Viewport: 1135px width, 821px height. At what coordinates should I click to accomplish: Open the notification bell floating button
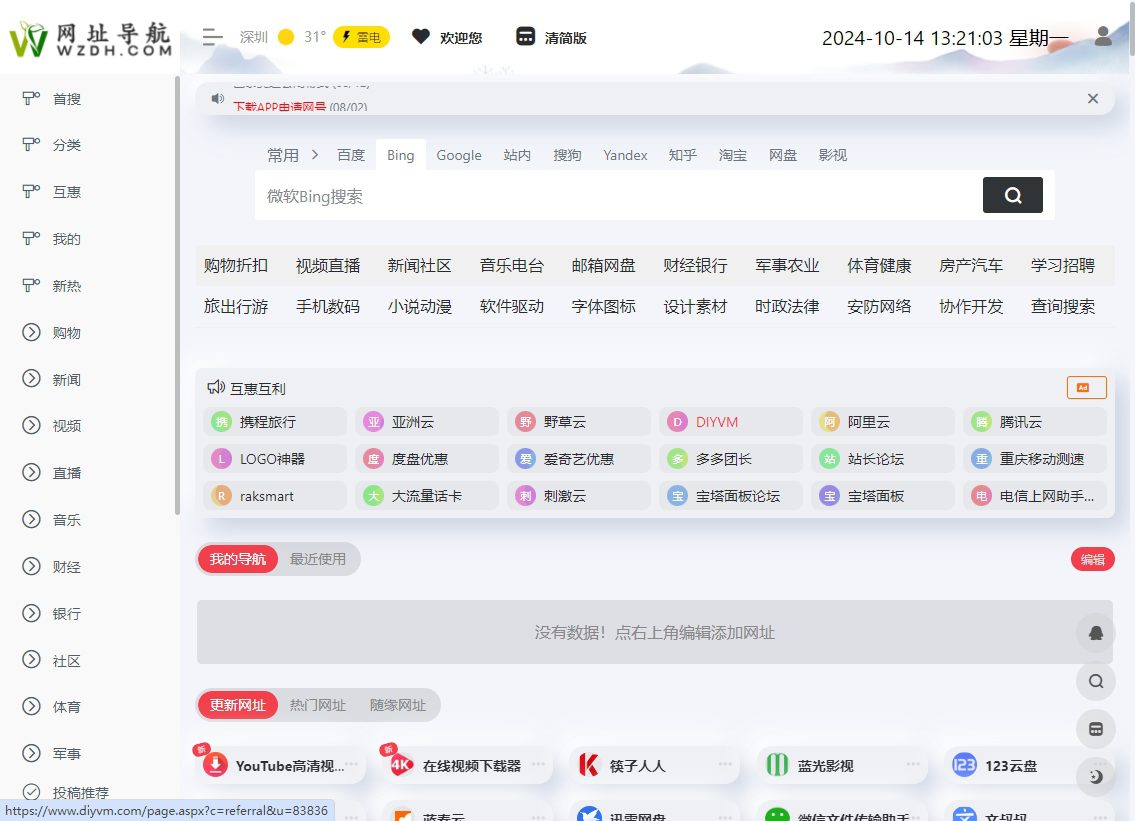coord(1096,633)
